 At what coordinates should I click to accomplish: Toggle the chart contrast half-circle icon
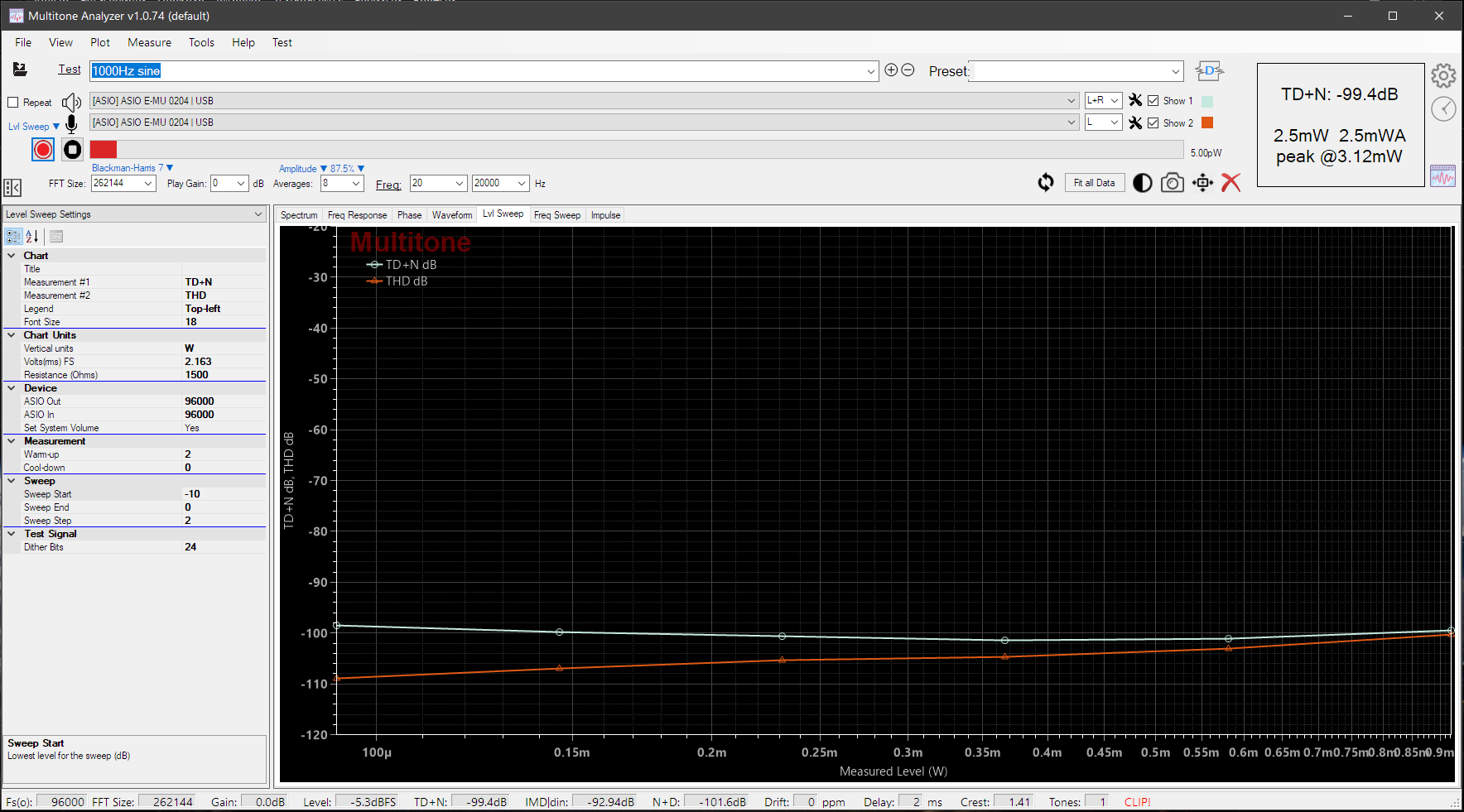click(1142, 183)
